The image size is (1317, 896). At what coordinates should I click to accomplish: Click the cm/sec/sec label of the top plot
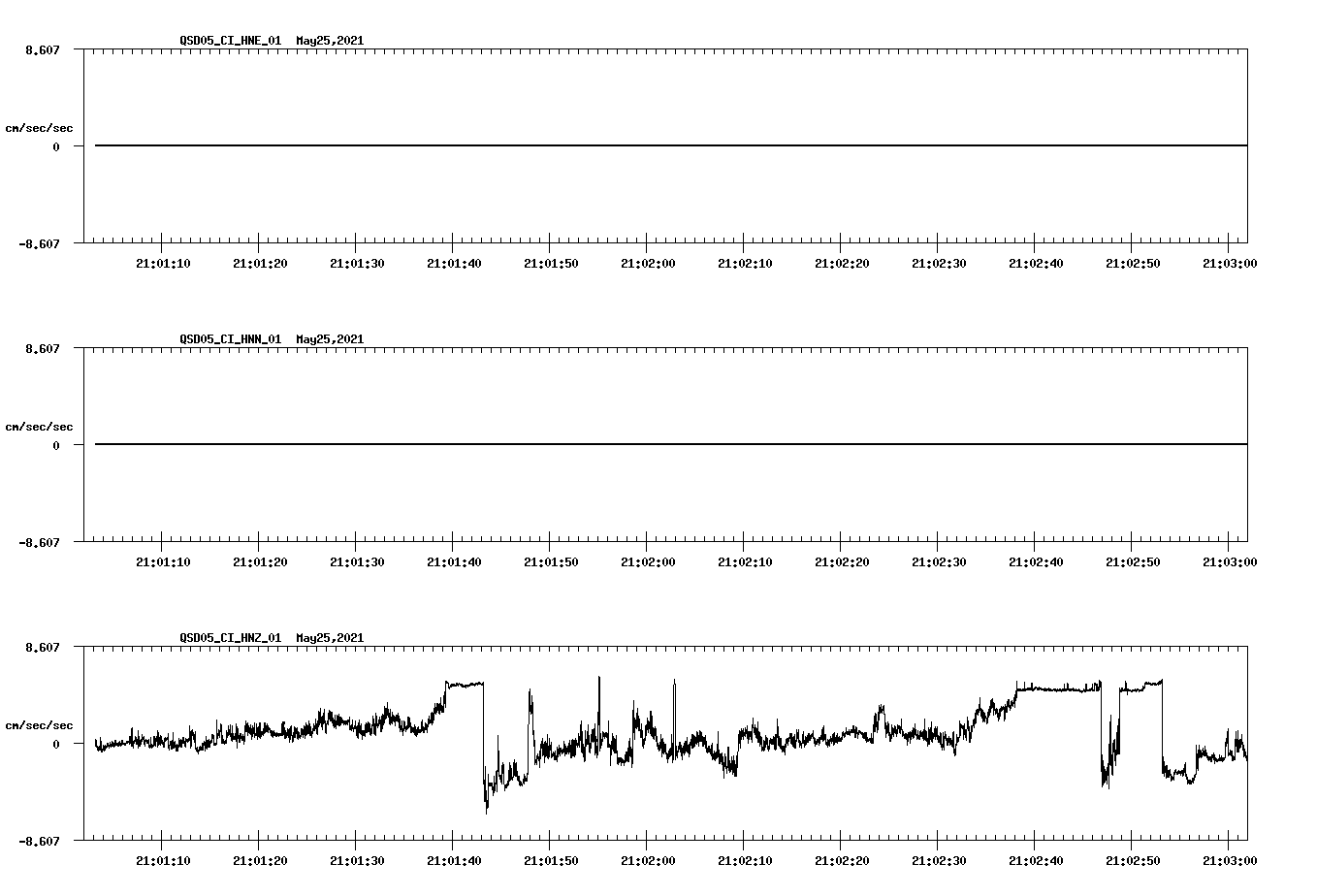pos(40,127)
